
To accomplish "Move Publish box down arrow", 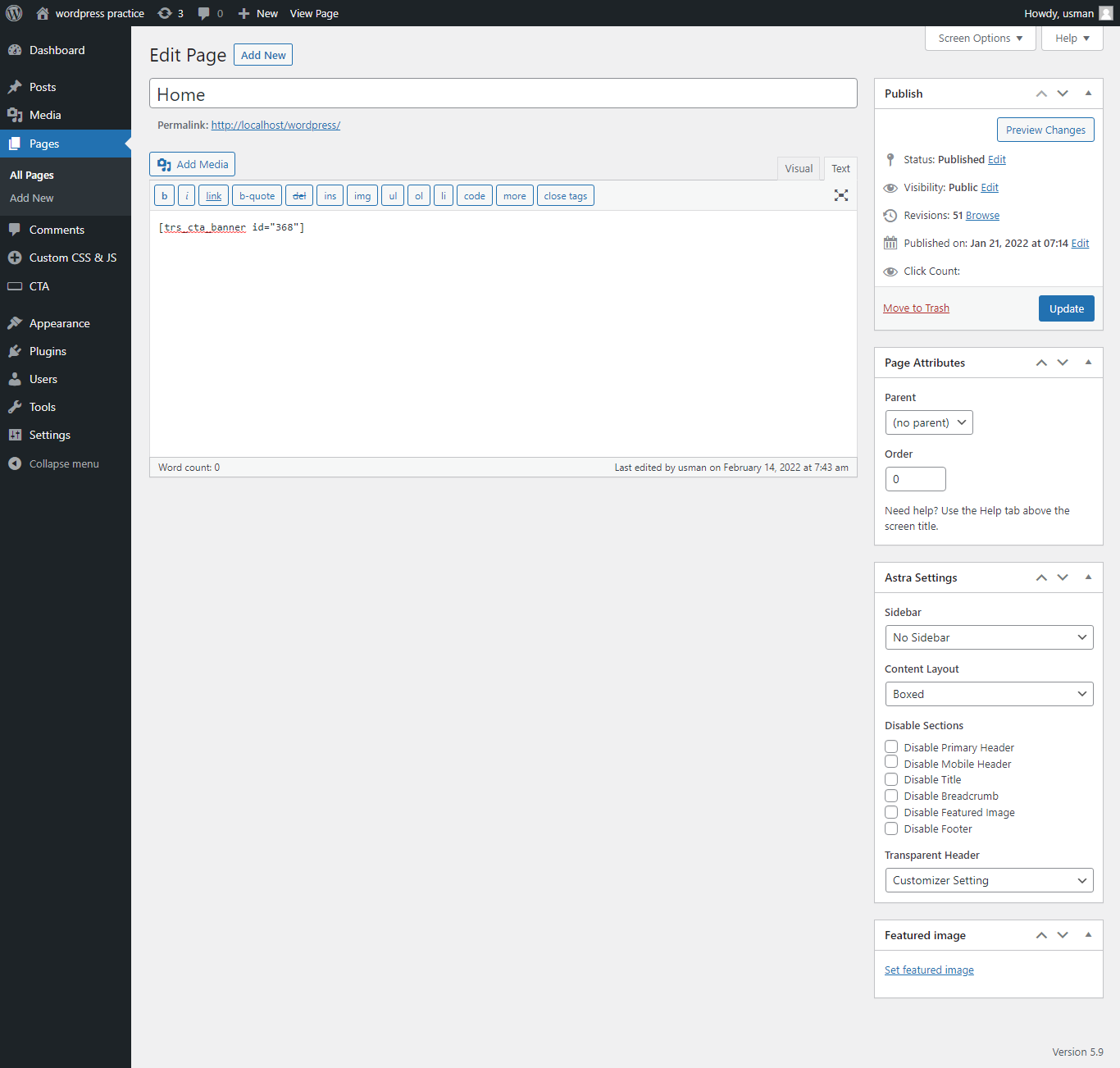I will click(1063, 94).
